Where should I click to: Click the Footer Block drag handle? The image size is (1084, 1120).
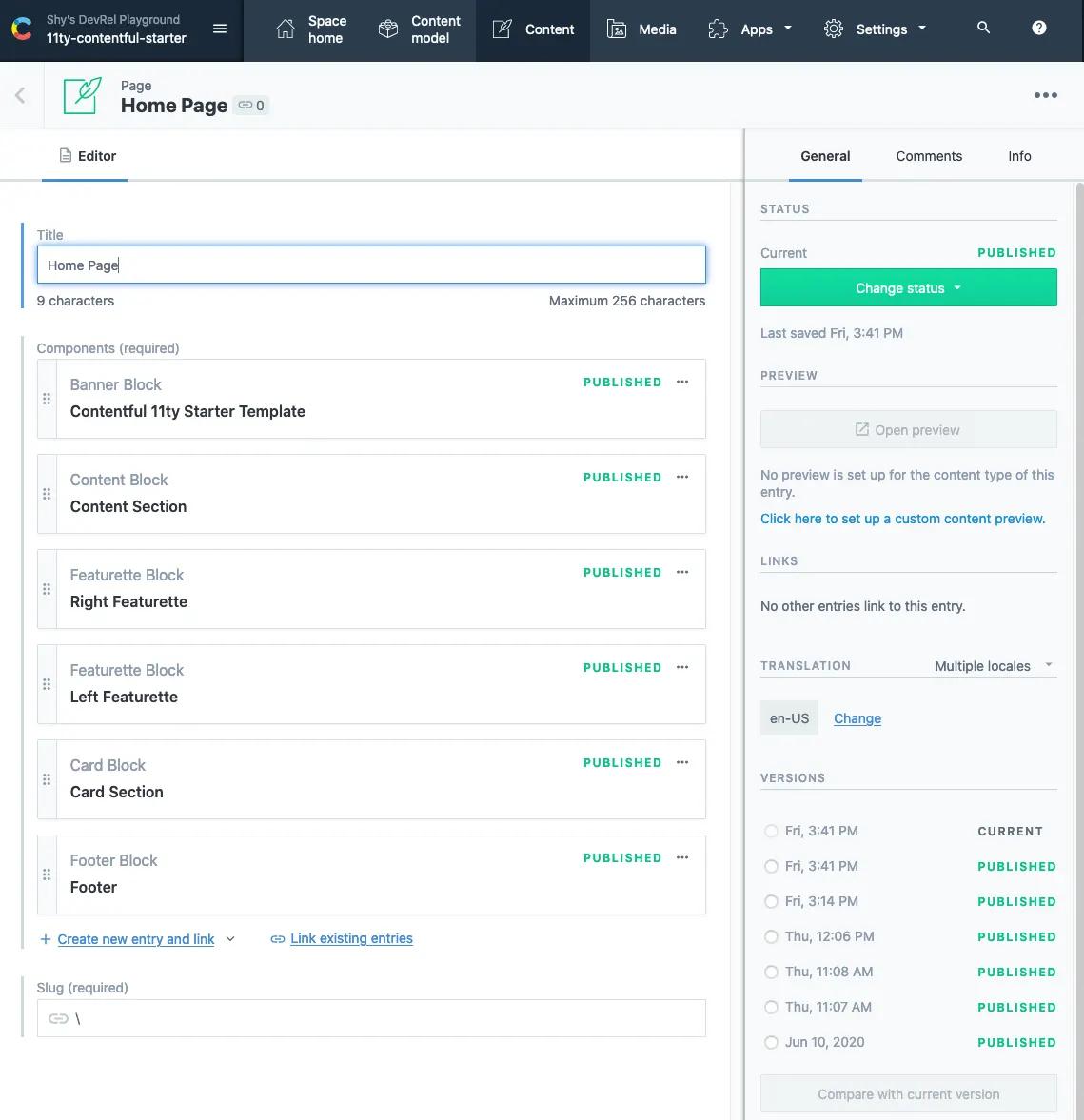tap(47, 874)
